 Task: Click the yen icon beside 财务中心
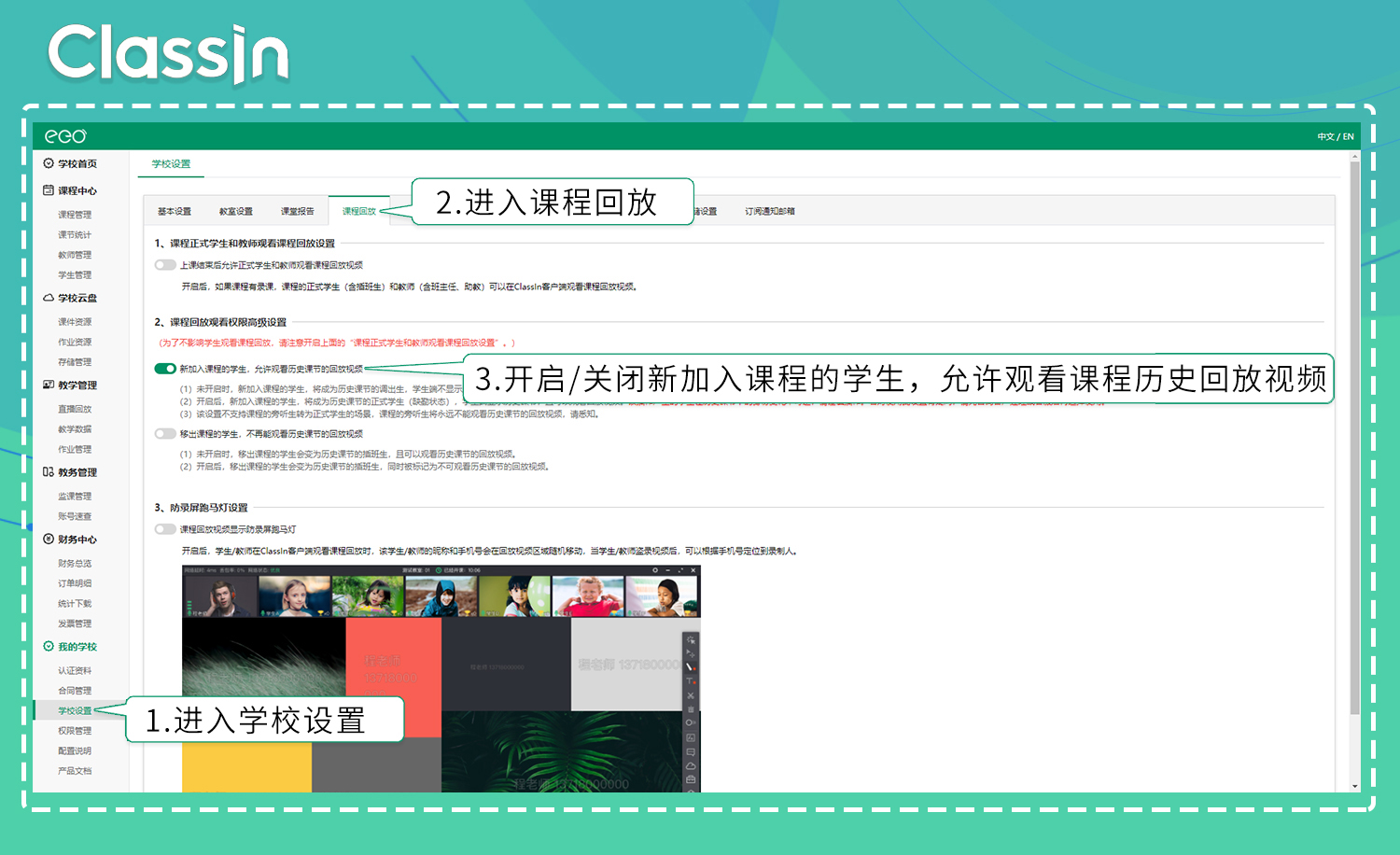(49, 539)
